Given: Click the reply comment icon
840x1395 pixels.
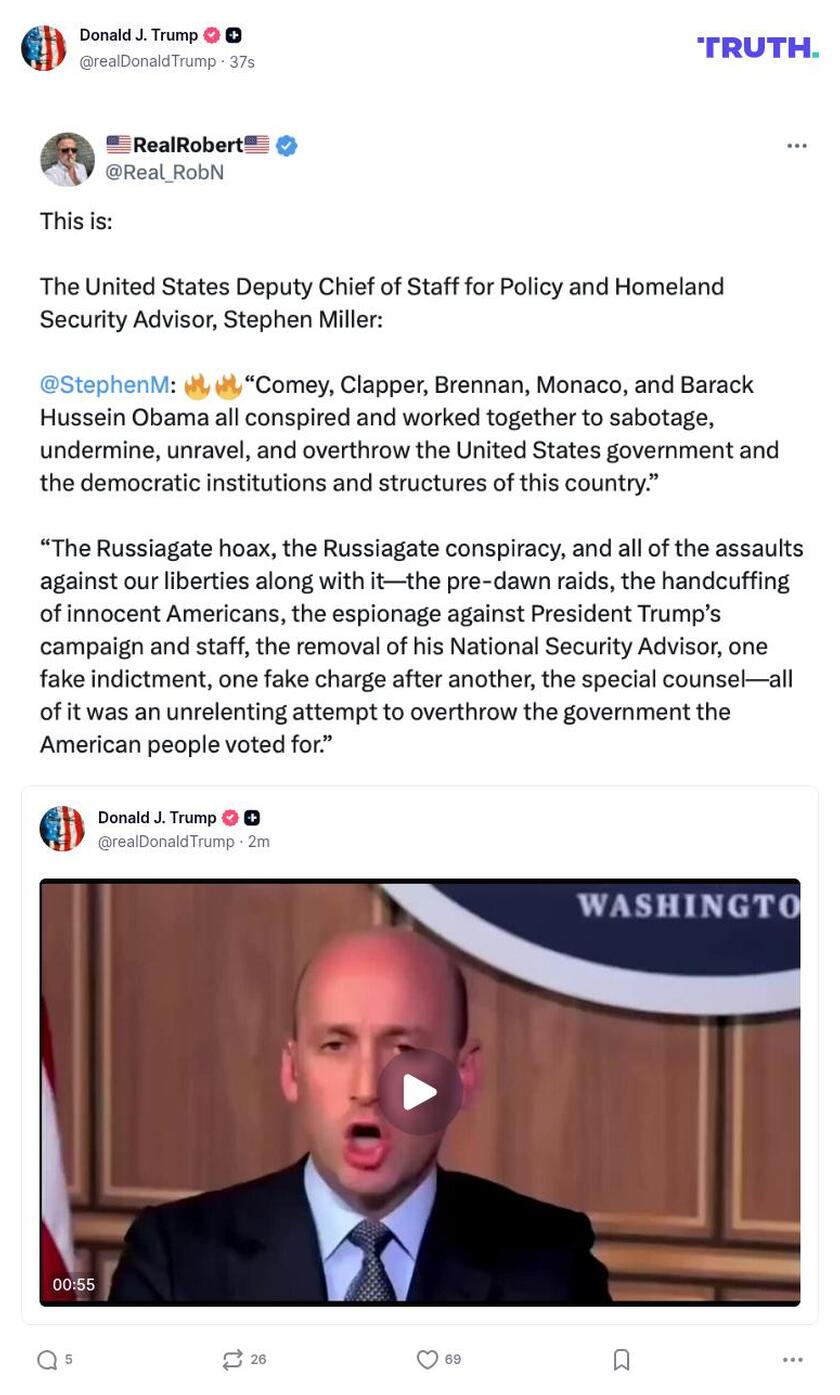Looking at the screenshot, I should click(47, 1360).
